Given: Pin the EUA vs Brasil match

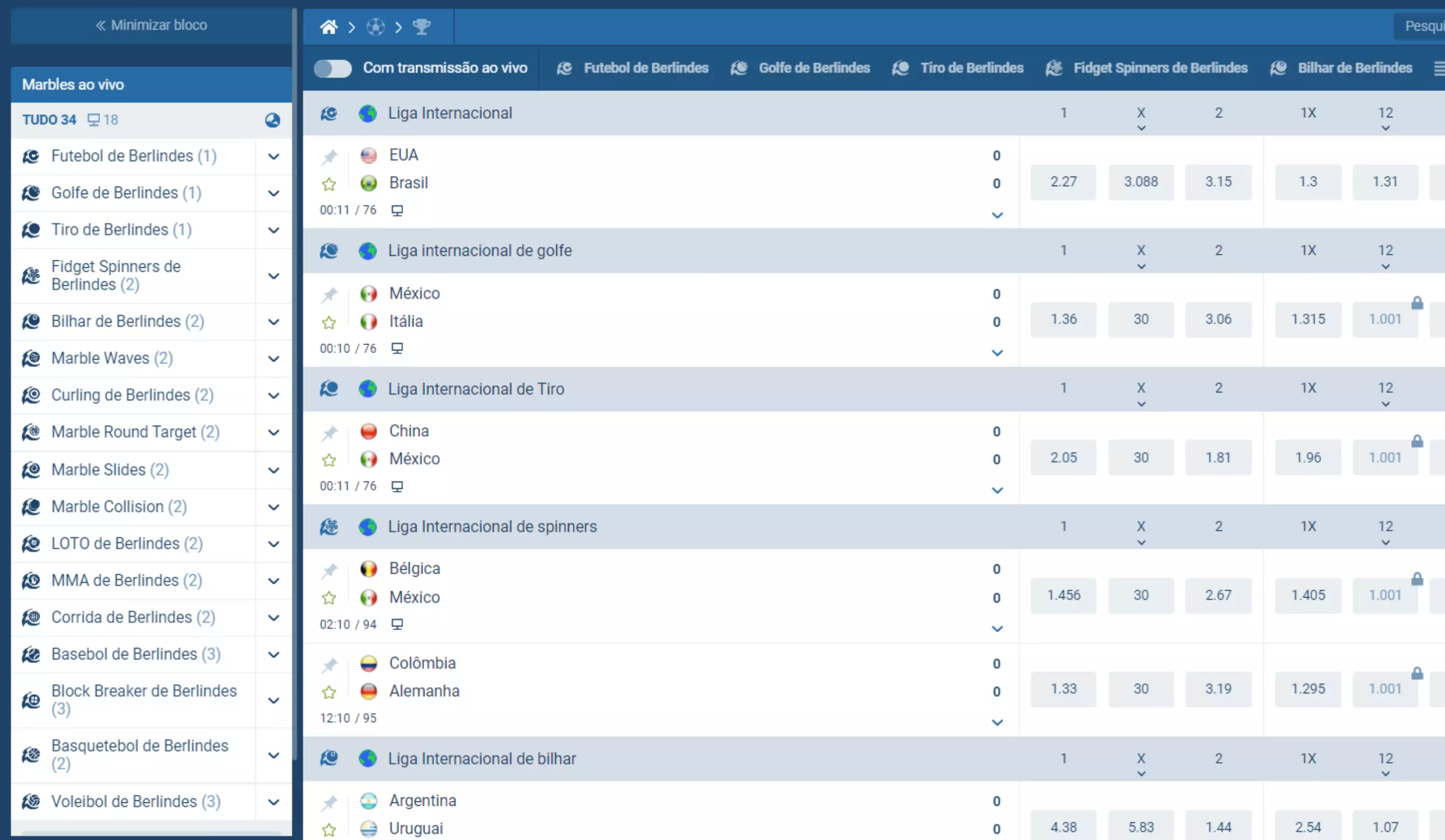Looking at the screenshot, I should pos(329,156).
